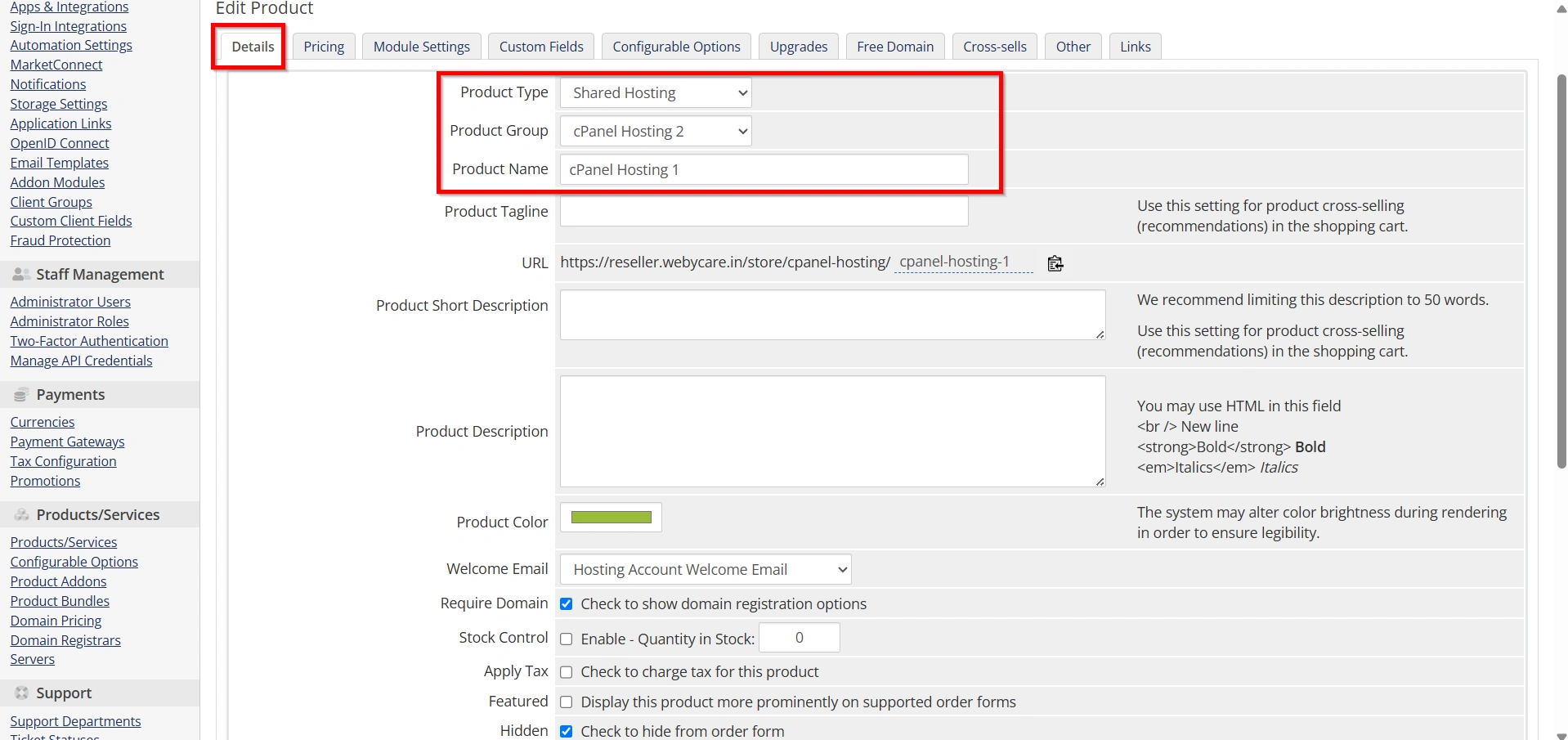Click the Product Short Description textarea
The image size is (1568, 740).
[832, 315]
